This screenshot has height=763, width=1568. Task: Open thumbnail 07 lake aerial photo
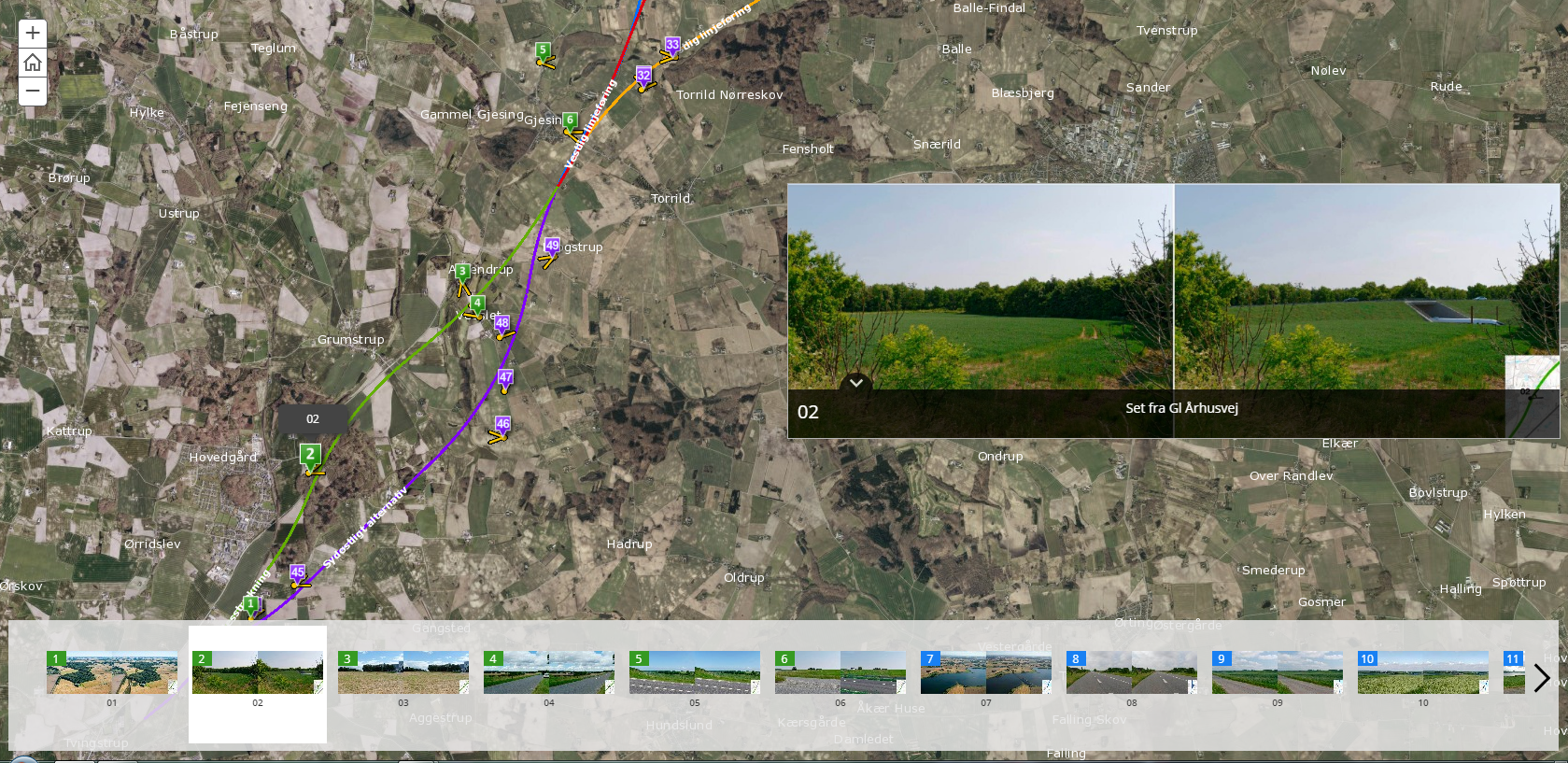coord(986,672)
